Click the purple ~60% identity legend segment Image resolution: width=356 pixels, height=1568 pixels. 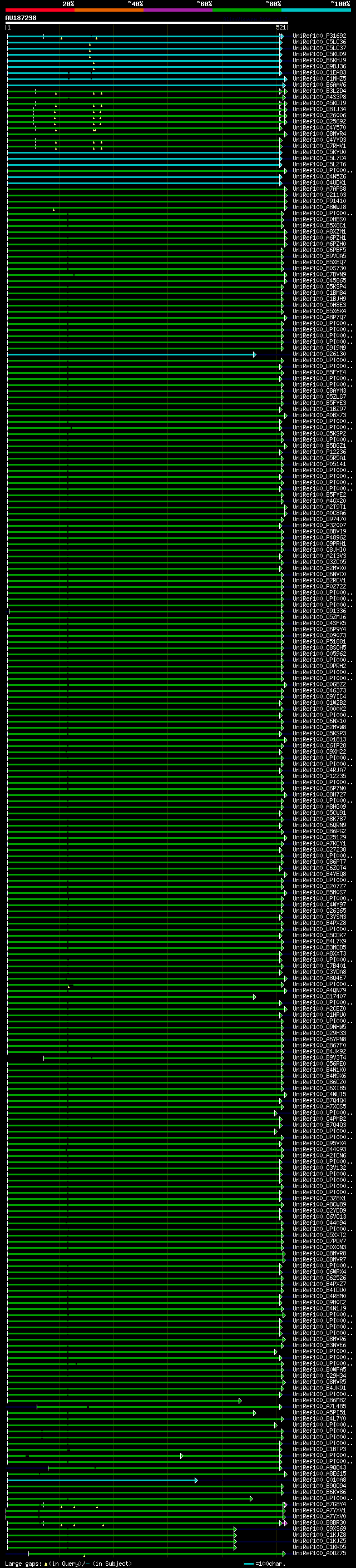pos(177,11)
